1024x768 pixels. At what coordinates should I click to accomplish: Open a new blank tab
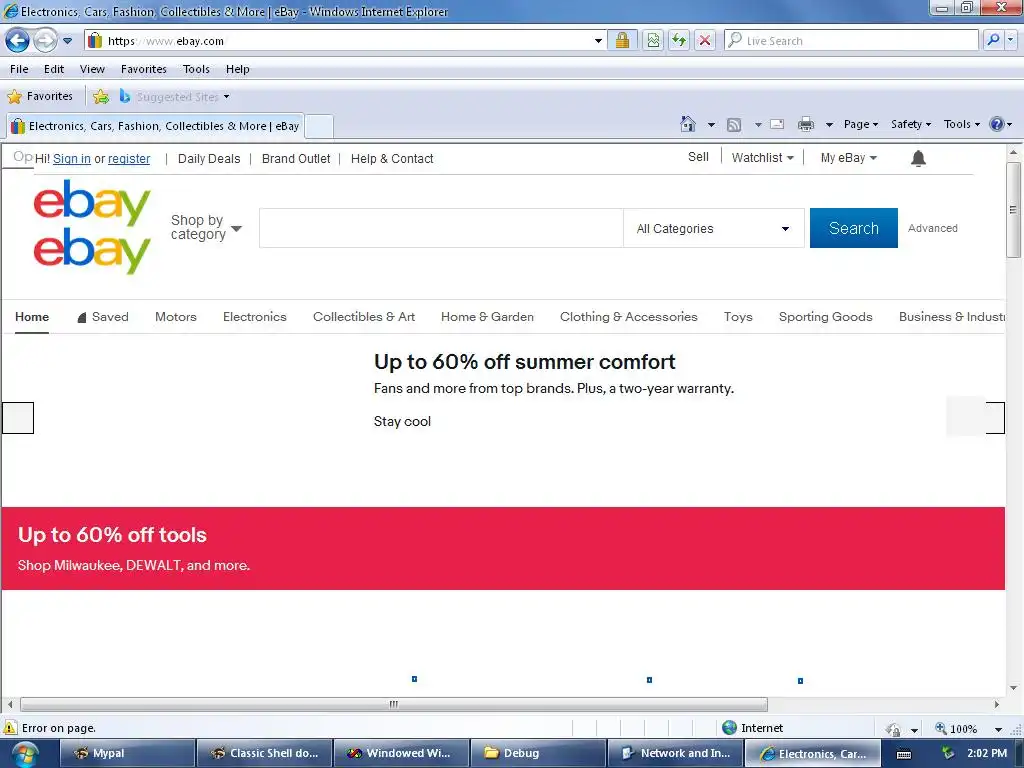(x=319, y=126)
